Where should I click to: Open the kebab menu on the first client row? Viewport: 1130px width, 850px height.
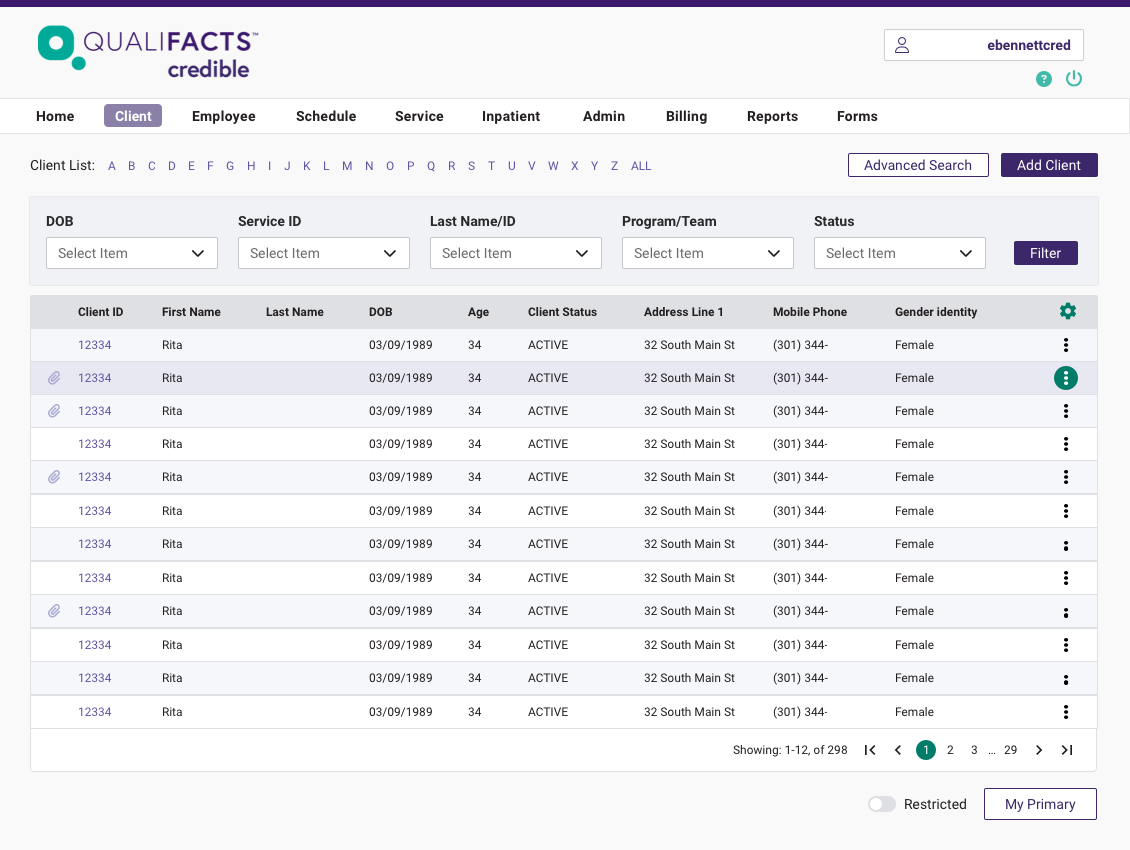(x=1065, y=344)
